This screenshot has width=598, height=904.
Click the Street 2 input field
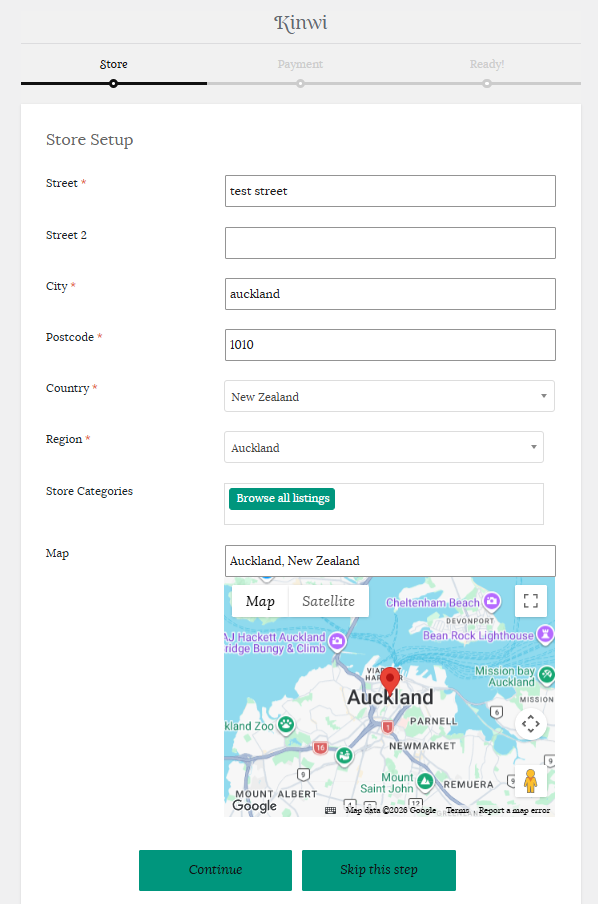(390, 243)
